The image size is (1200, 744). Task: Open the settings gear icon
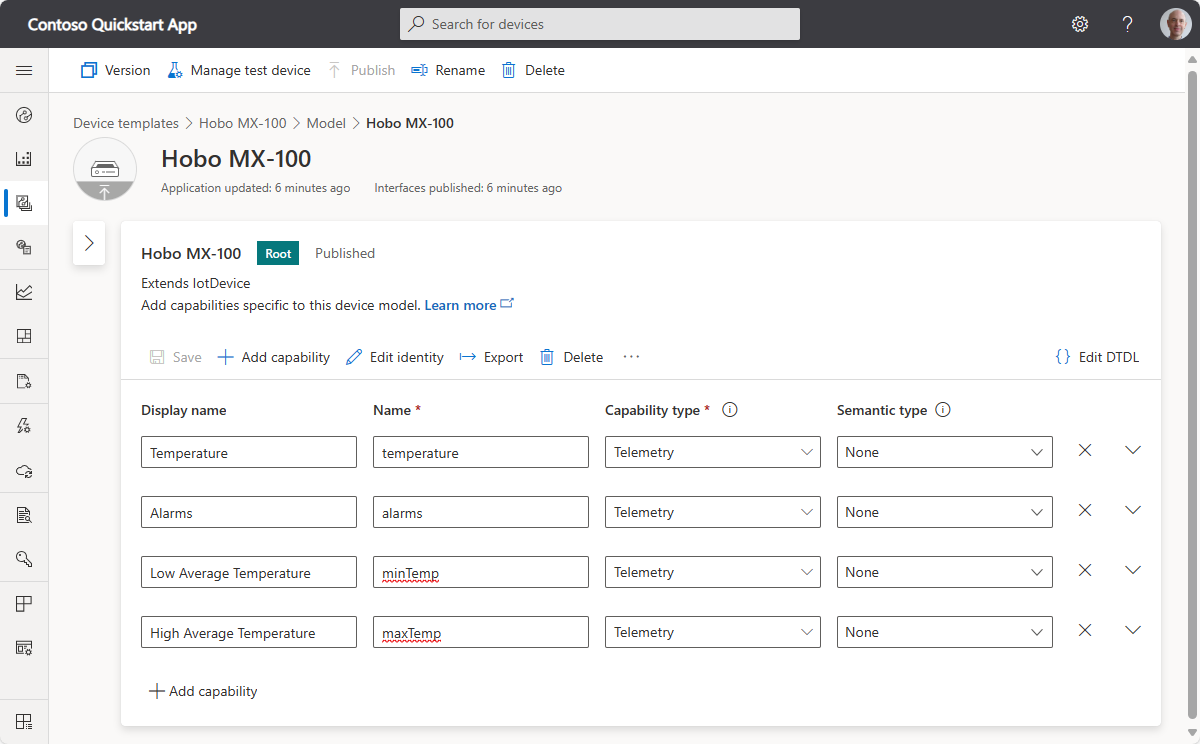pyautogui.click(x=1080, y=24)
